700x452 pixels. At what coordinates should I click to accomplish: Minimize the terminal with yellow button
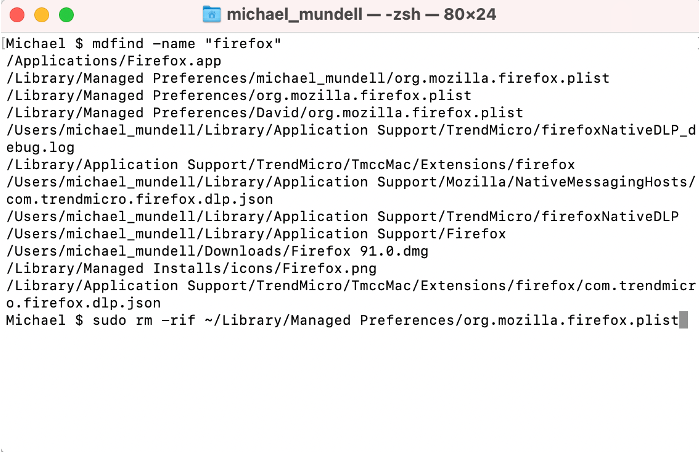pyautogui.click(x=42, y=15)
